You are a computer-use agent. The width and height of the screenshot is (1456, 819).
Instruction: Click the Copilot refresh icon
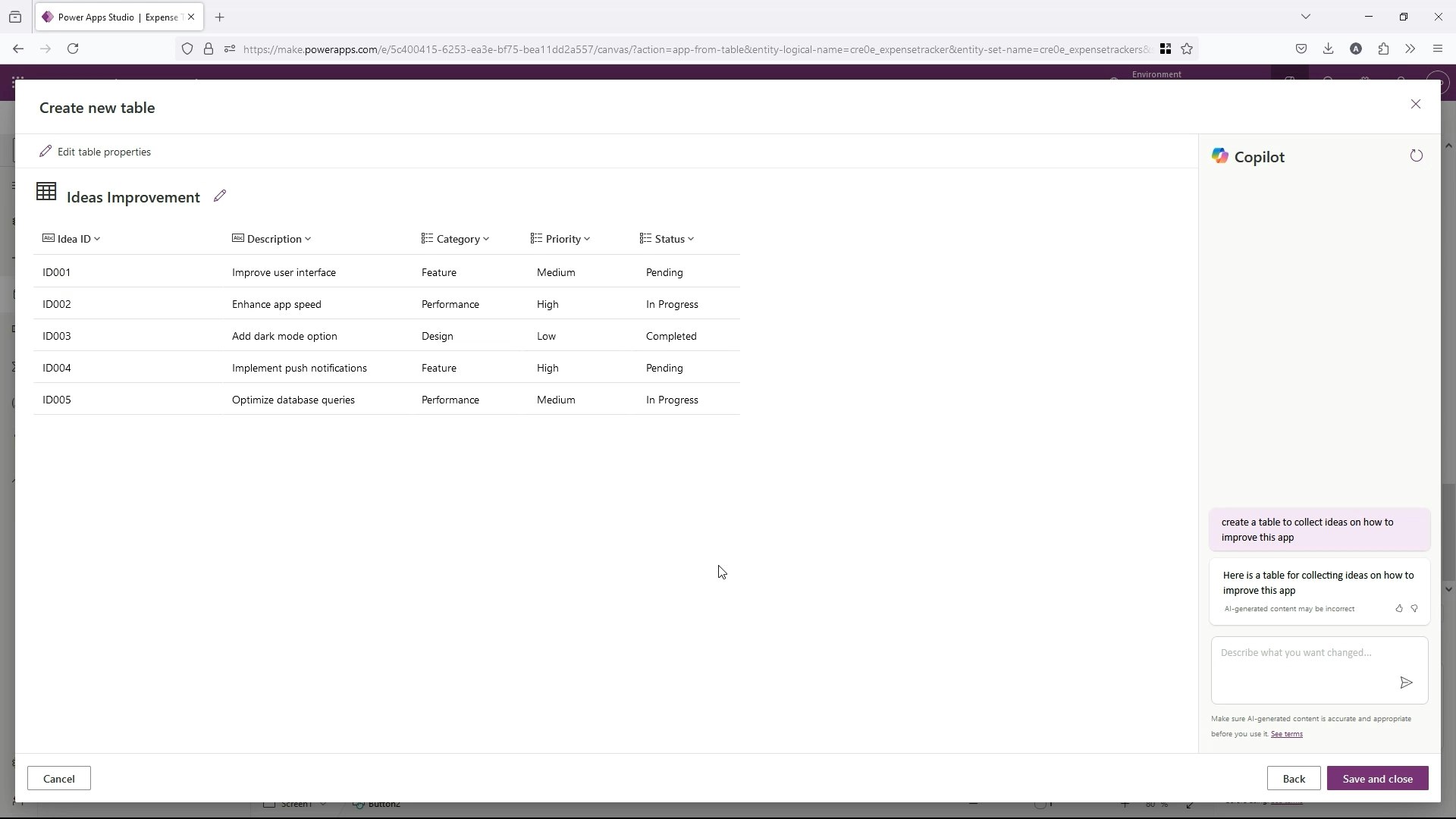tap(1416, 156)
